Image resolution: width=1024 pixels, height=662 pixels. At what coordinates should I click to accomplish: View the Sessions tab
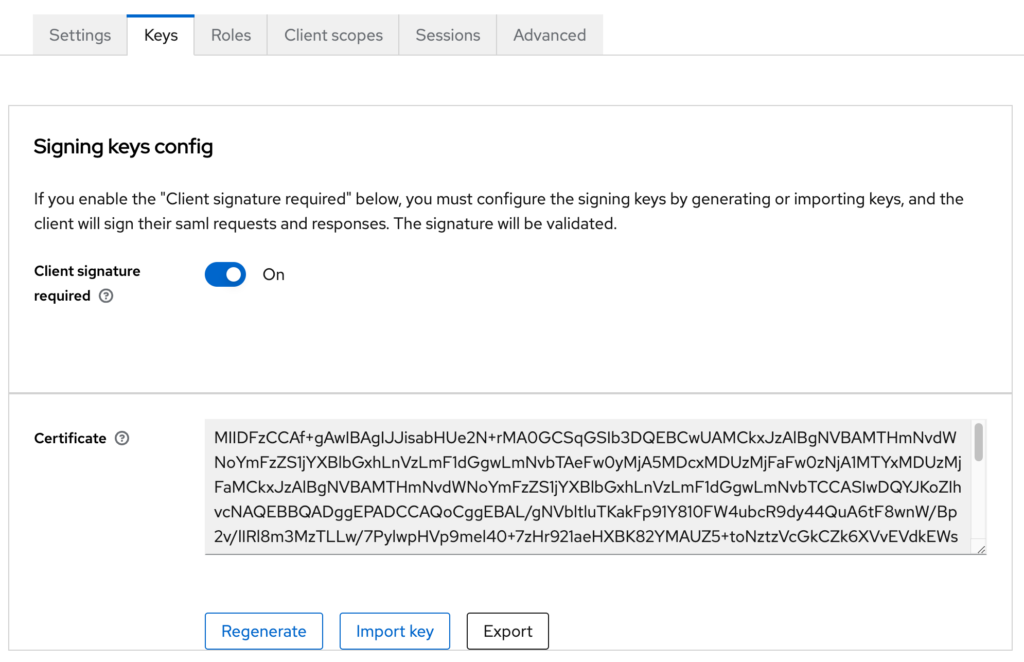click(x=448, y=35)
